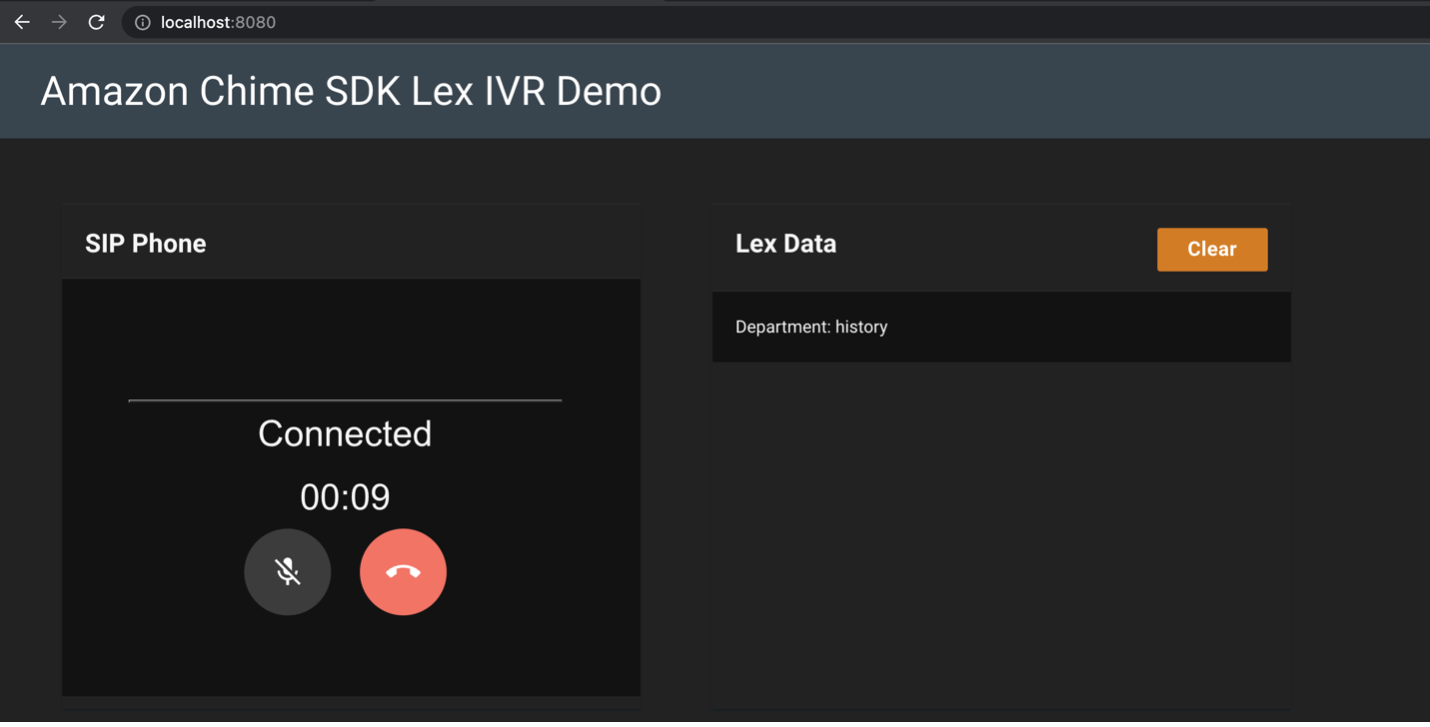Go back in the browser

click(x=22, y=22)
